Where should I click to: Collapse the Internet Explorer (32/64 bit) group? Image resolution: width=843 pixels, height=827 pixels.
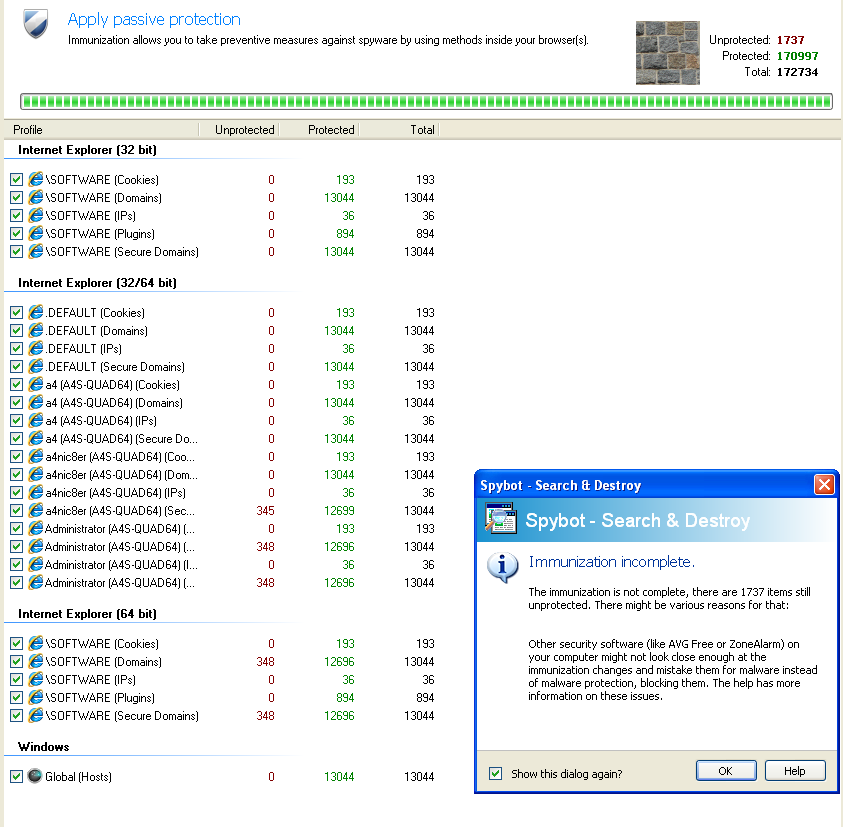tap(97, 283)
